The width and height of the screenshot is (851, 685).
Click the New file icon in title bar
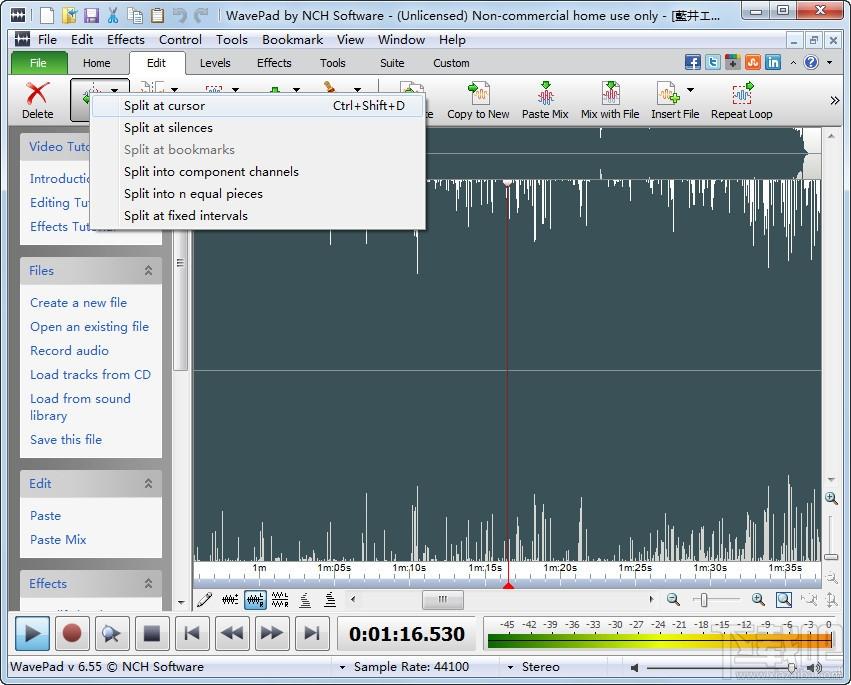[x=47, y=15]
